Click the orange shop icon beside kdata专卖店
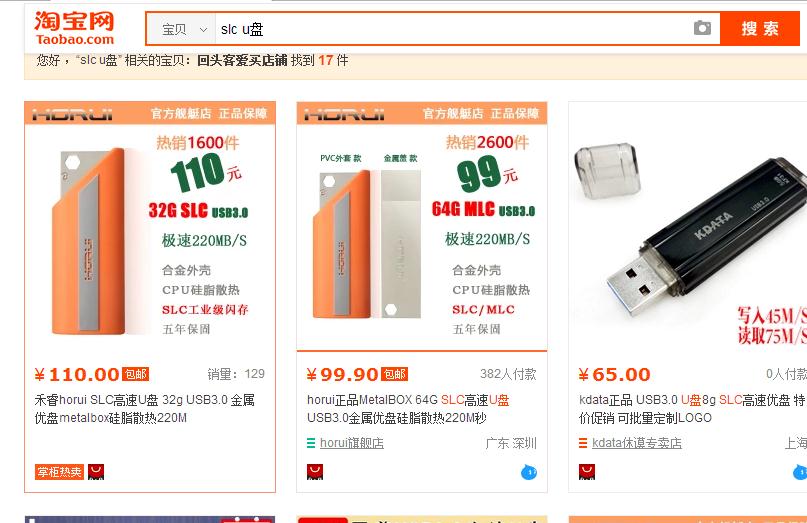The width and height of the screenshot is (807, 523). pos(583,443)
